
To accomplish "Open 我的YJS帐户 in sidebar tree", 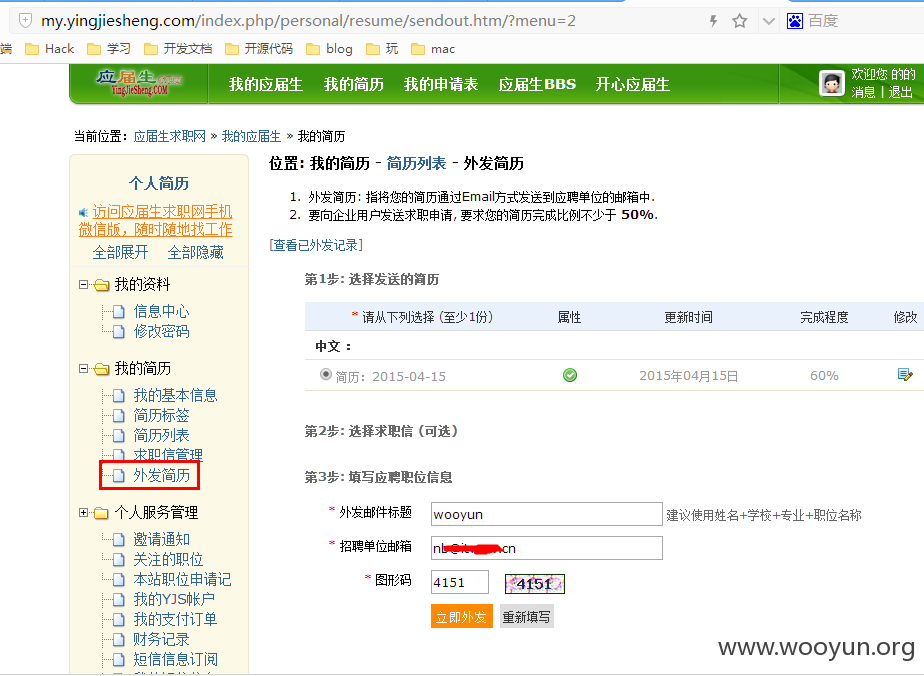I will (174, 599).
